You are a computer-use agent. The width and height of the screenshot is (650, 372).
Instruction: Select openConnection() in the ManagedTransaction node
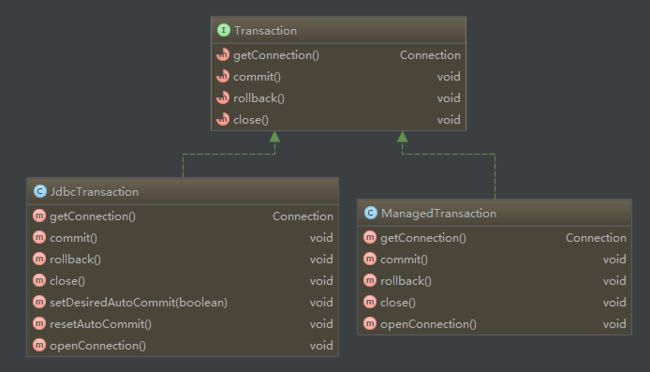pyautogui.click(x=428, y=324)
